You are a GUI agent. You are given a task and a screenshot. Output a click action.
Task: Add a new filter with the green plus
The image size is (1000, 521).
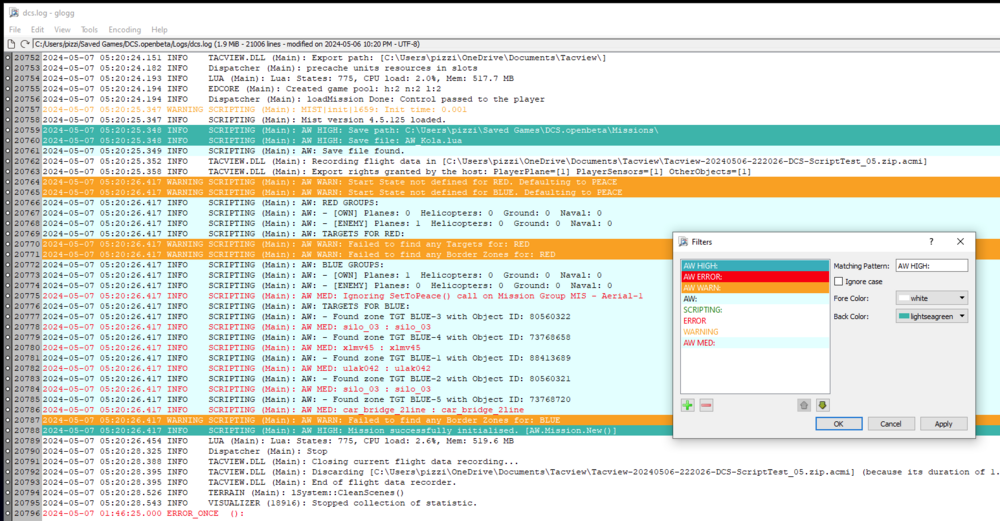point(688,406)
